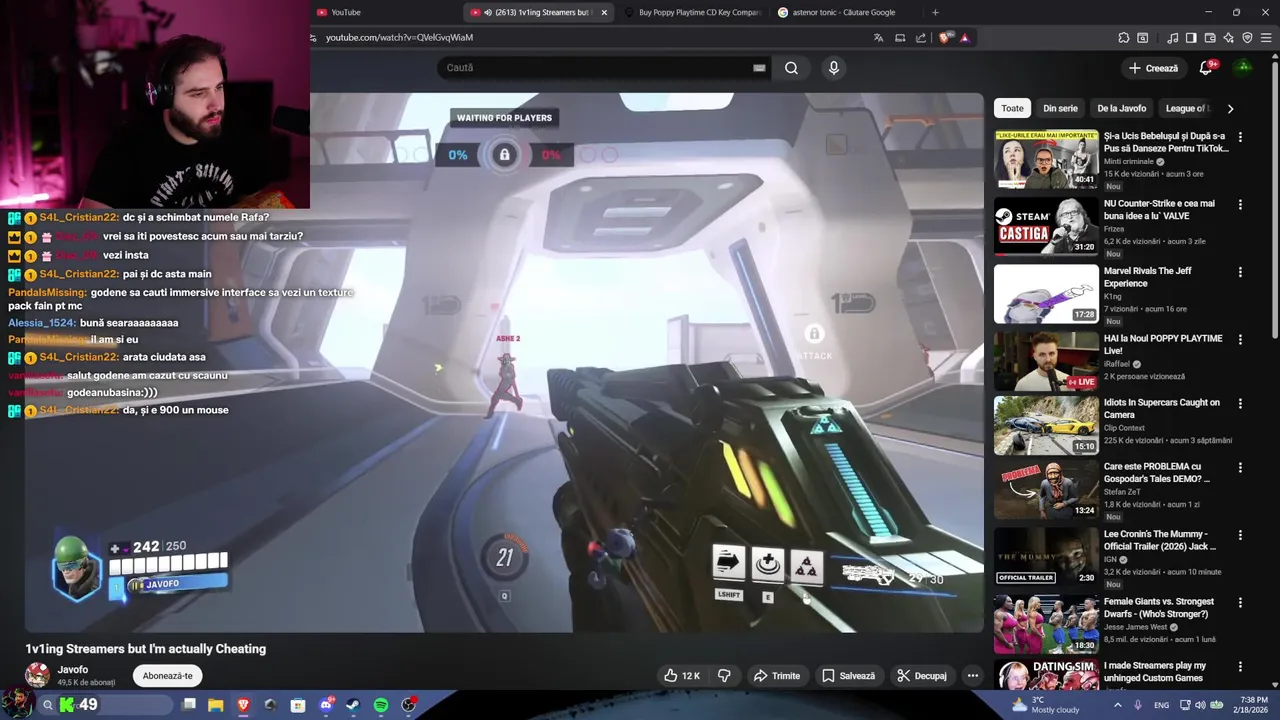Viewport: 1280px width, 720px height.
Task: Show more filter chips with right arrow
Action: (1230, 108)
